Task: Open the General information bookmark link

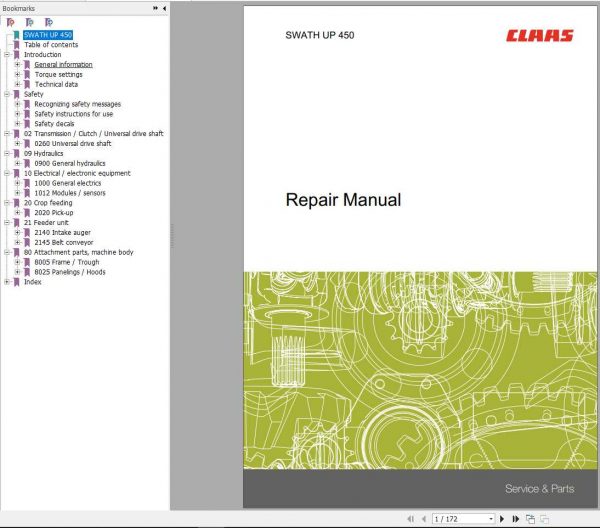Action: pos(63,65)
